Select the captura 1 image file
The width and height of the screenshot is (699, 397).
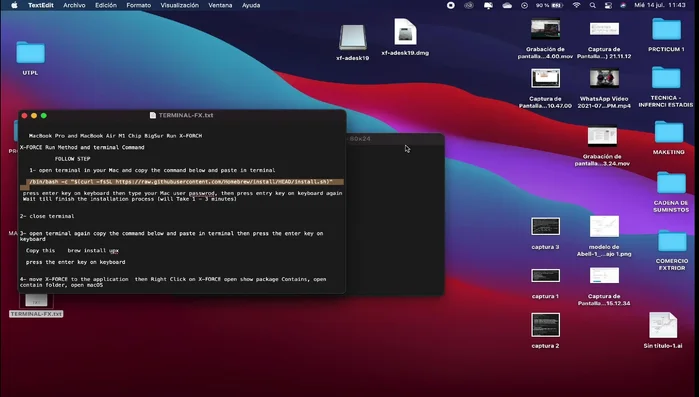(545, 275)
